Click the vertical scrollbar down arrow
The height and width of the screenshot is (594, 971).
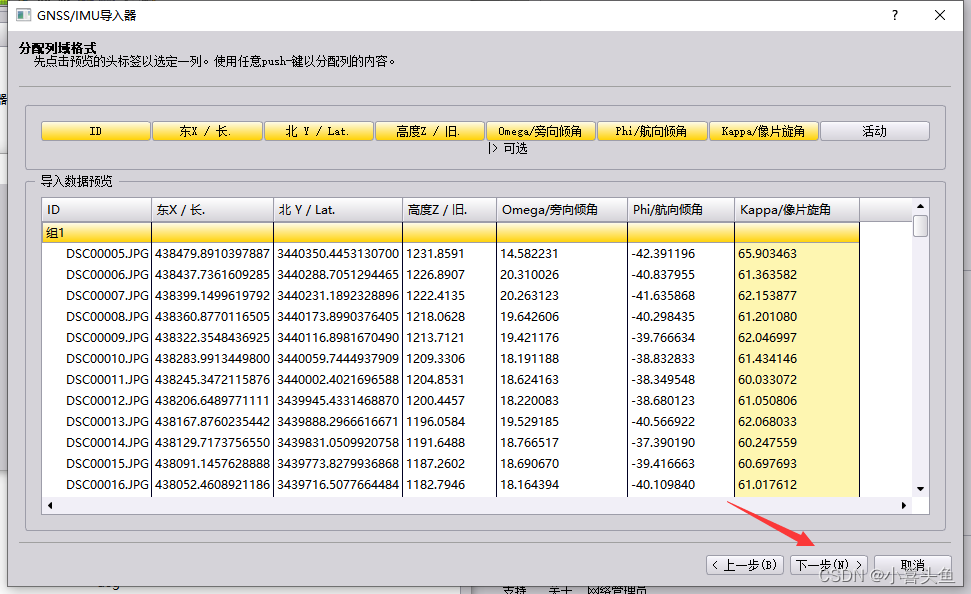tap(922, 488)
